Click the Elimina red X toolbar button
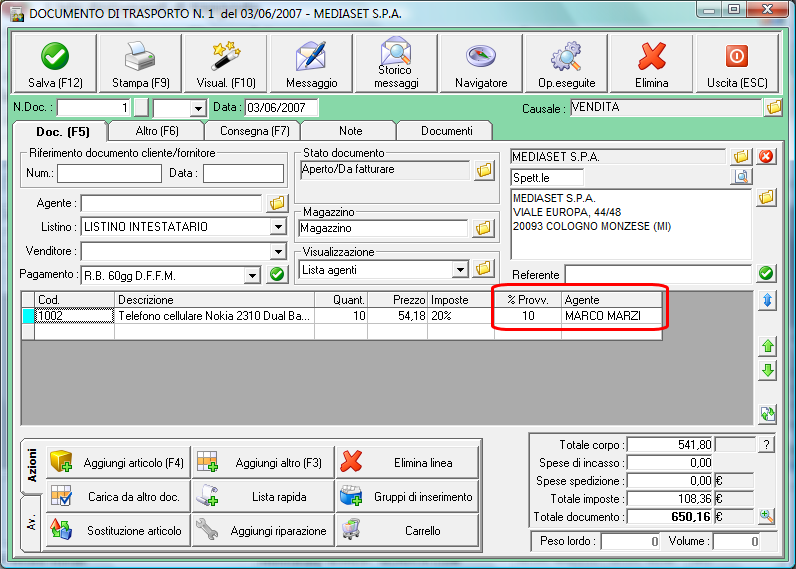The width and height of the screenshot is (796, 569). pyautogui.click(x=652, y=64)
